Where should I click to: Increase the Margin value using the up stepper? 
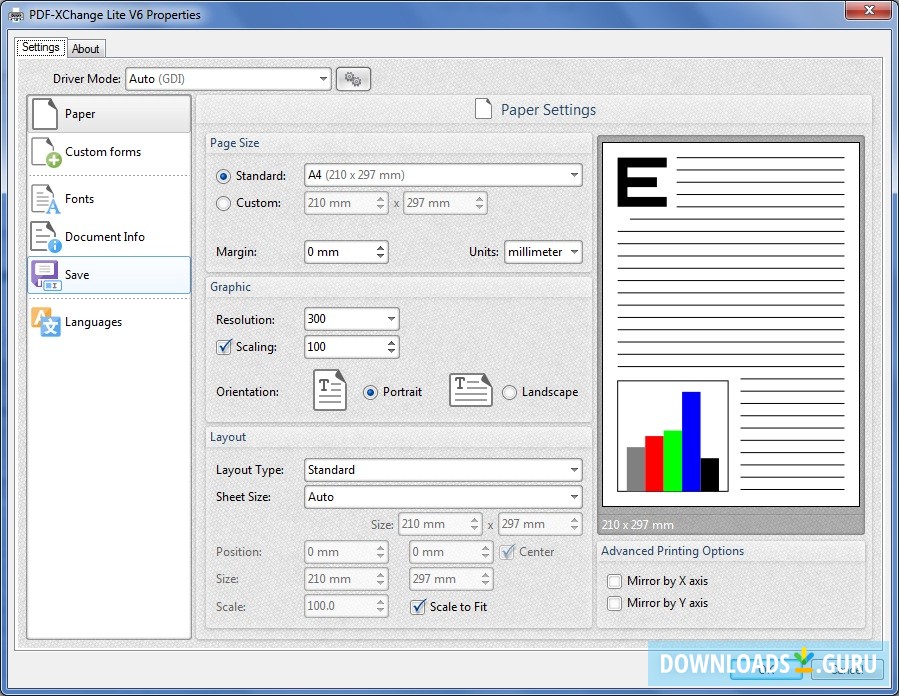[381, 247]
